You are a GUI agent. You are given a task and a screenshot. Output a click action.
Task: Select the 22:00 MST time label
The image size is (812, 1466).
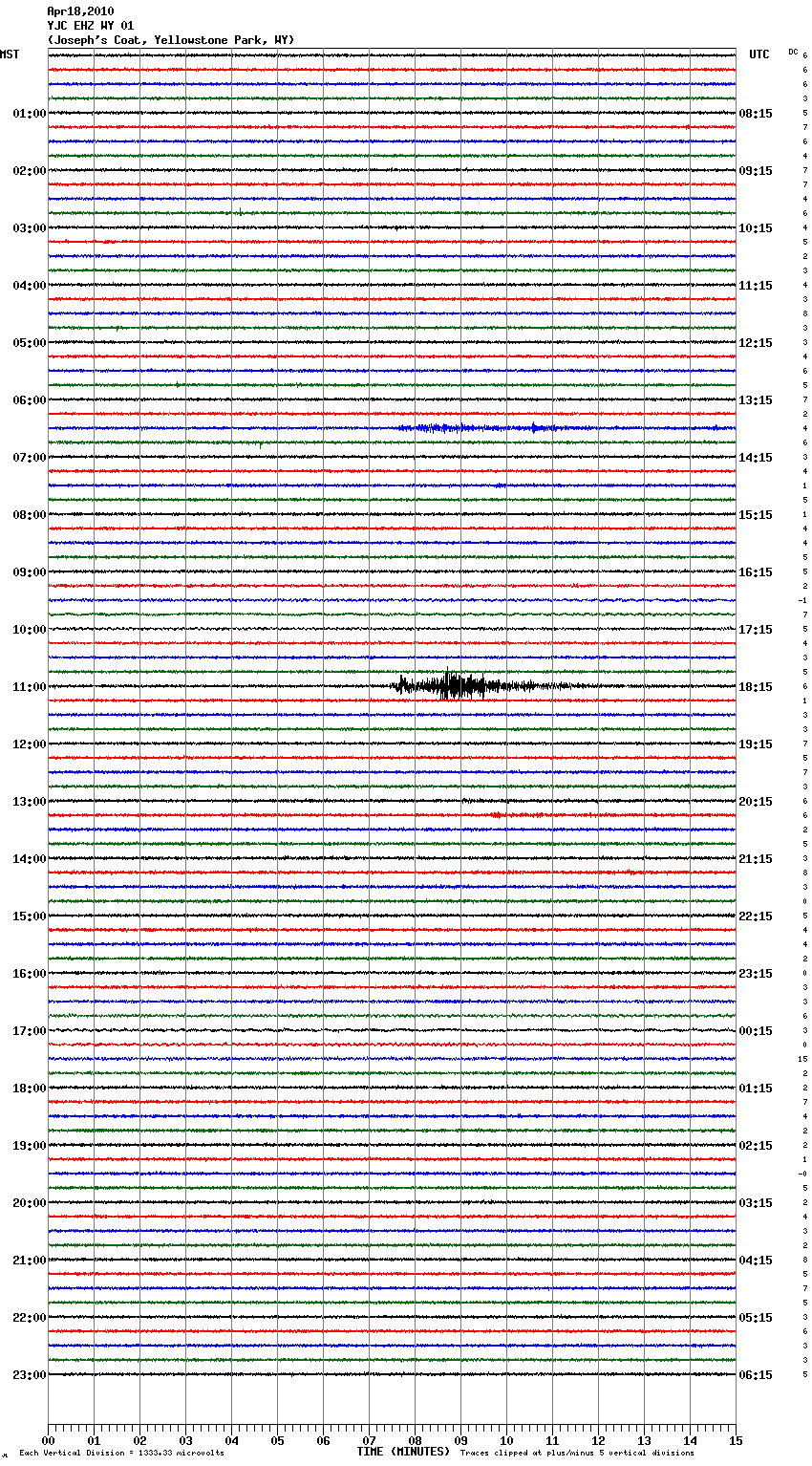(29, 1318)
